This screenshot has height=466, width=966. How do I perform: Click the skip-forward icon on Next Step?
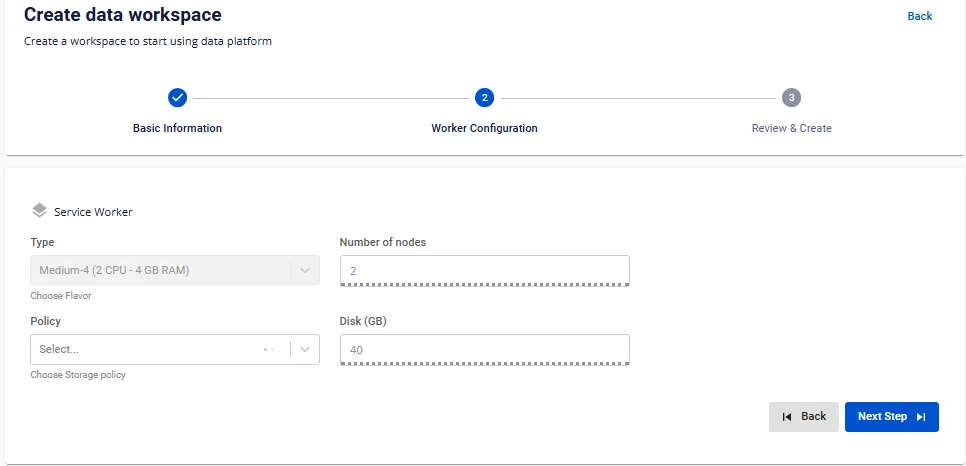[921, 417]
